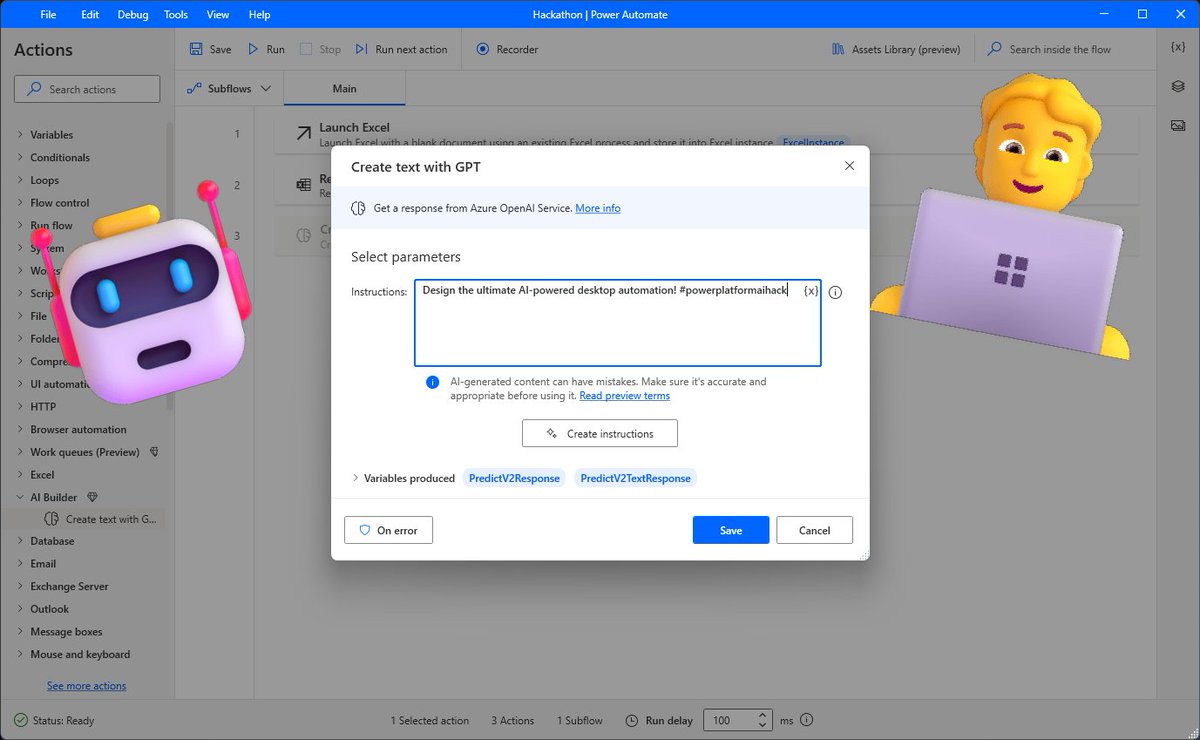Viewport: 1200px width, 740px height.
Task: Click the Run delay info icon
Action: (x=807, y=720)
